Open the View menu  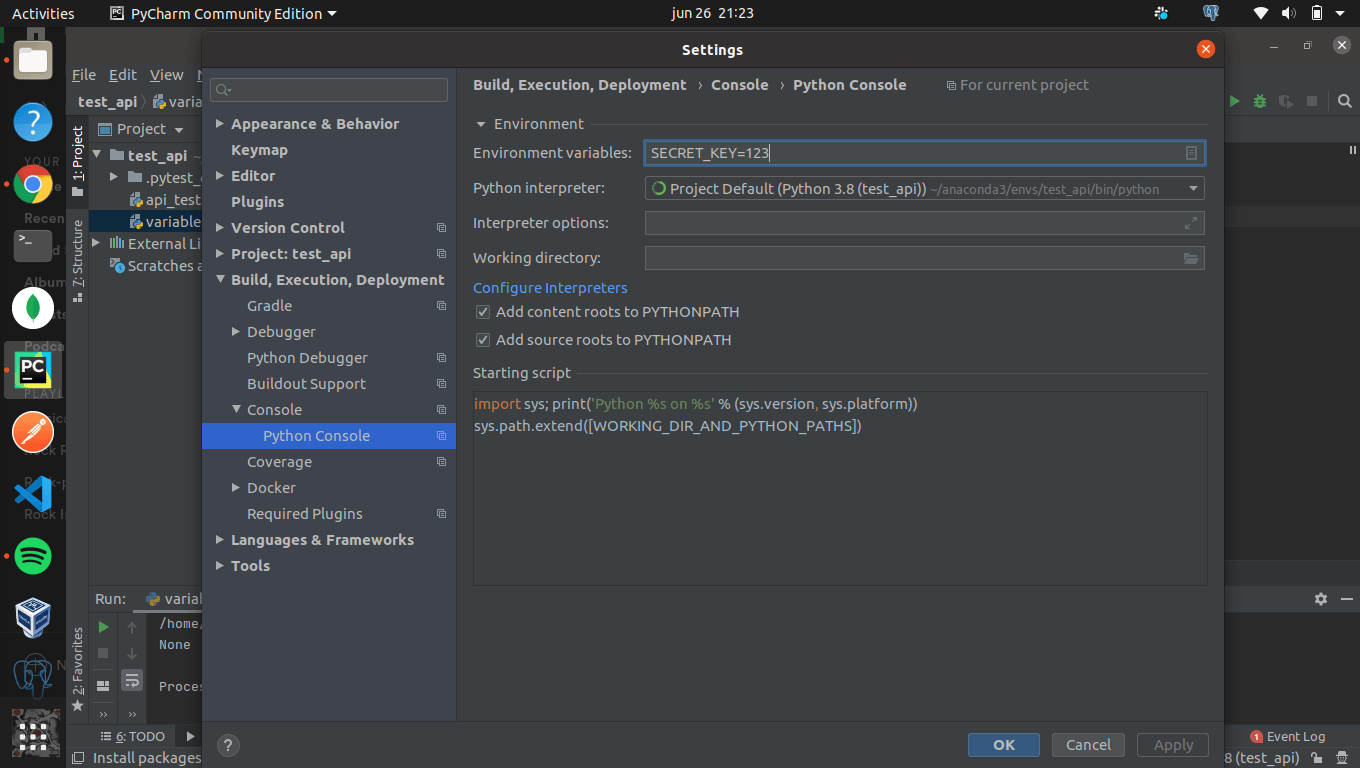click(167, 75)
